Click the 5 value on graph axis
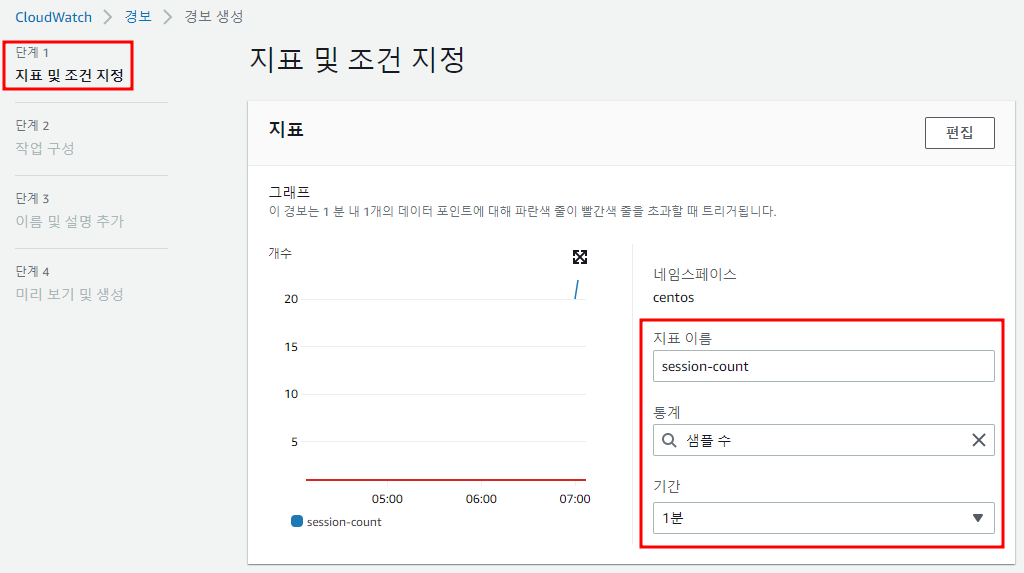The image size is (1024, 573). point(295,442)
